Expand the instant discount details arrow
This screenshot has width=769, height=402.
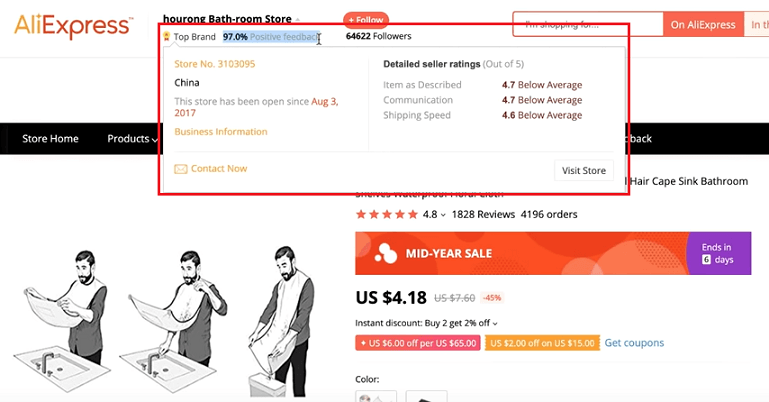[495, 323]
